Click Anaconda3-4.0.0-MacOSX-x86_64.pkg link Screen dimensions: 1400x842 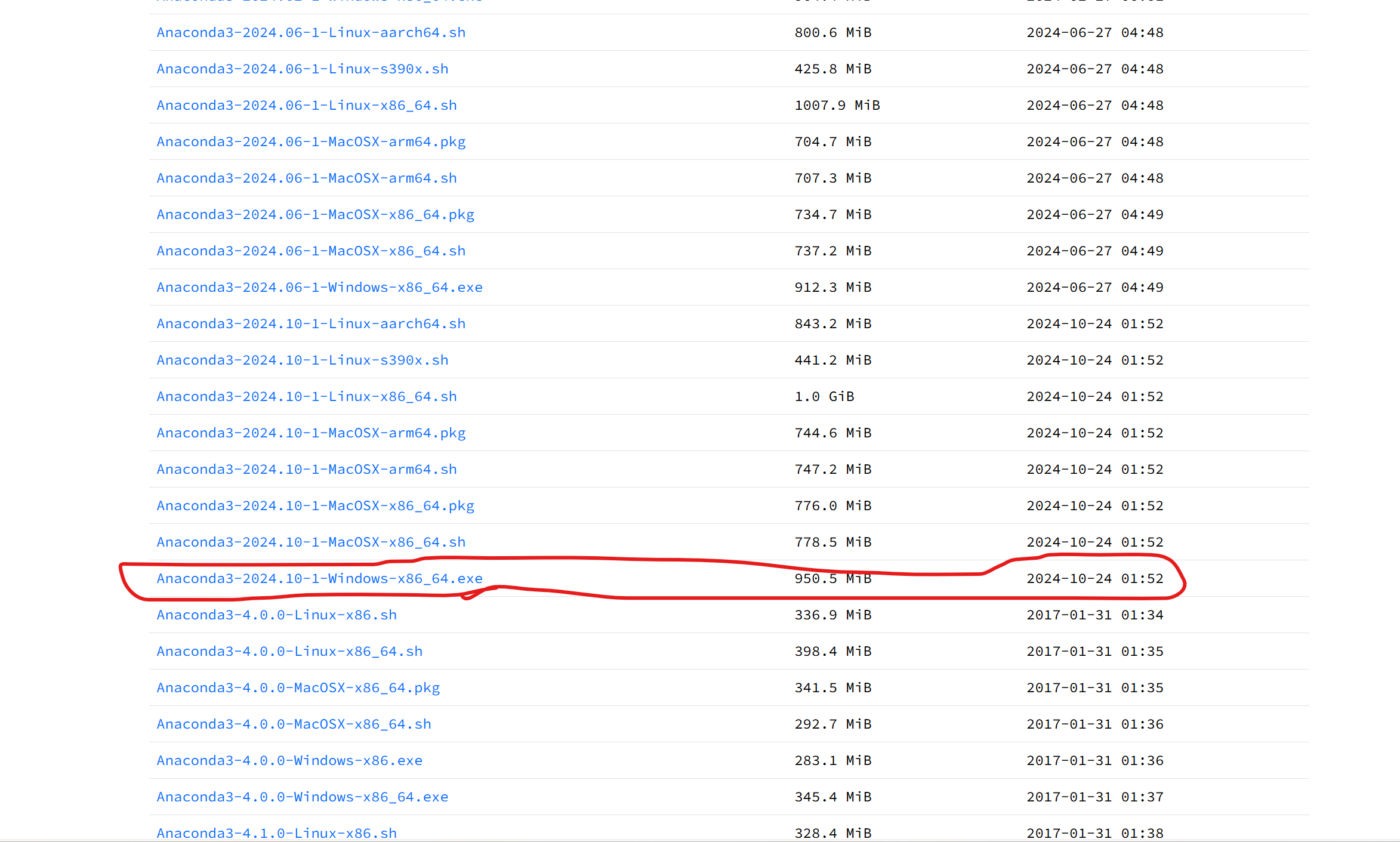(298, 687)
